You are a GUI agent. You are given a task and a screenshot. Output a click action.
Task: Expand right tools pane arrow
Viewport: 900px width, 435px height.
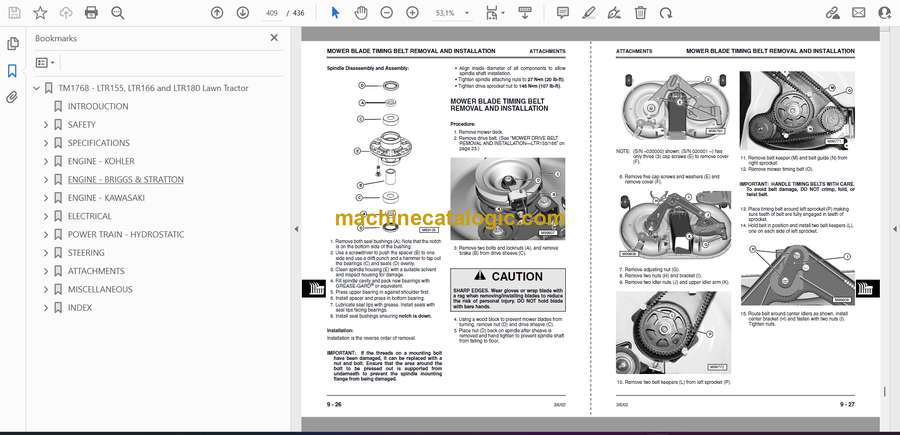(x=894, y=229)
